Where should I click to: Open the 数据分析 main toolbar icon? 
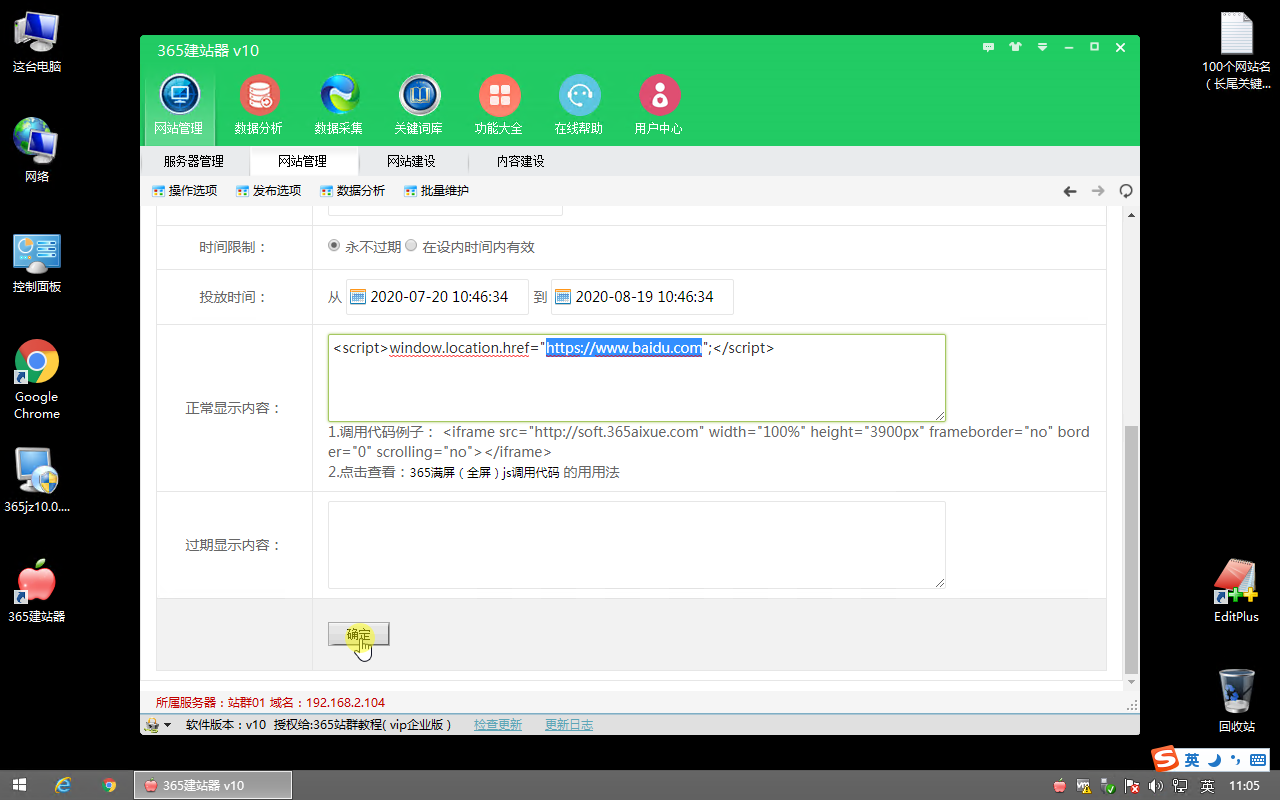tap(259, 105)
